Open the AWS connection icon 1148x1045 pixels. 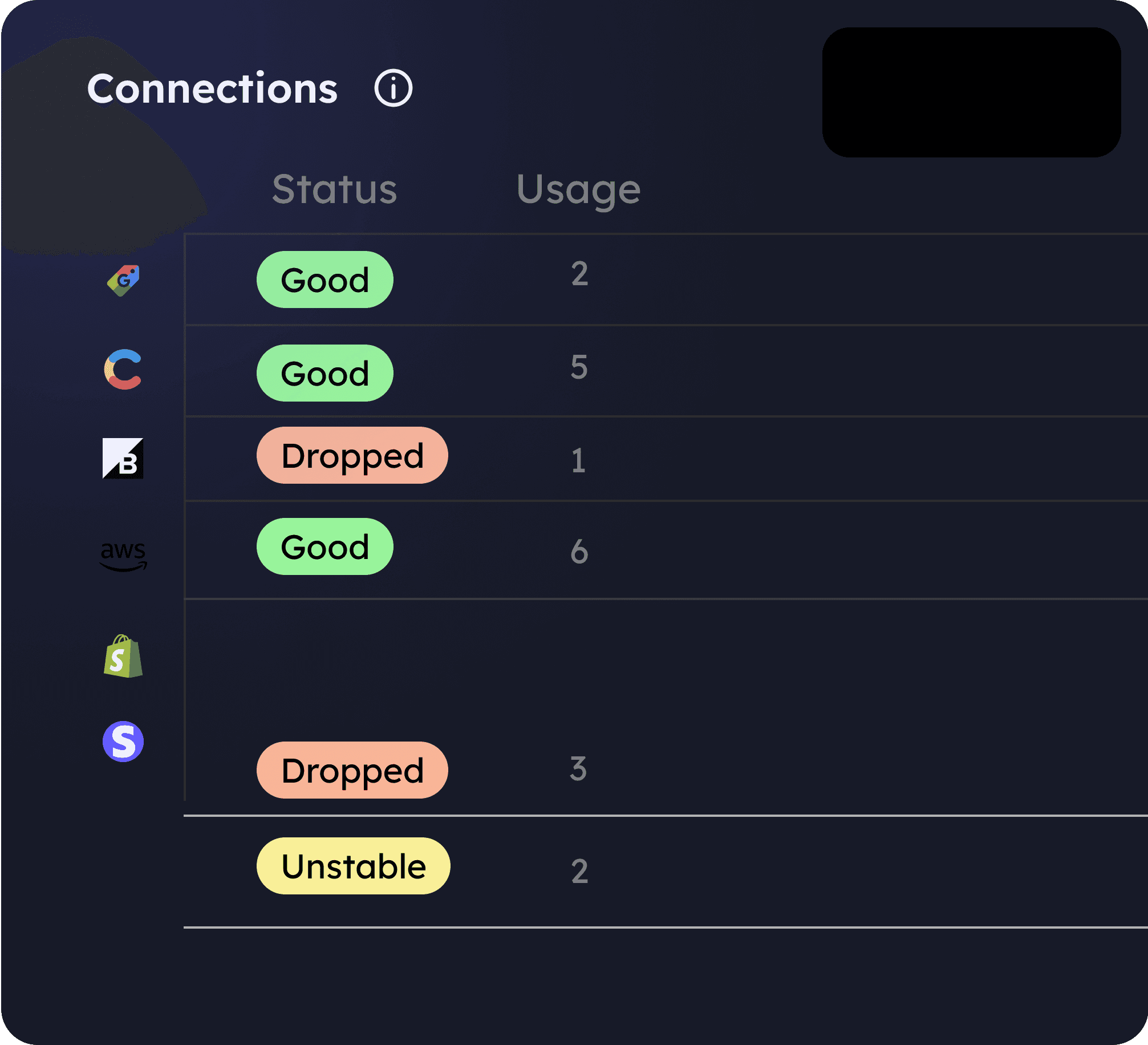click(x=123, y=556)
